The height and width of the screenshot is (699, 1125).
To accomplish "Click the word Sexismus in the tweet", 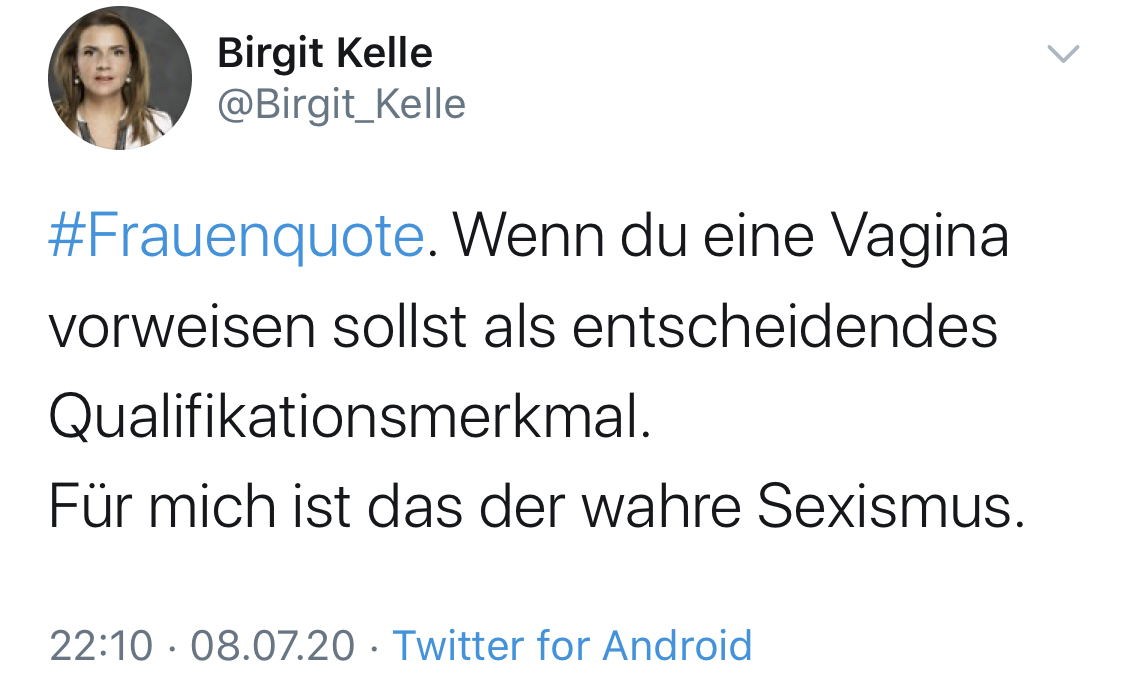I will (891, 509).
